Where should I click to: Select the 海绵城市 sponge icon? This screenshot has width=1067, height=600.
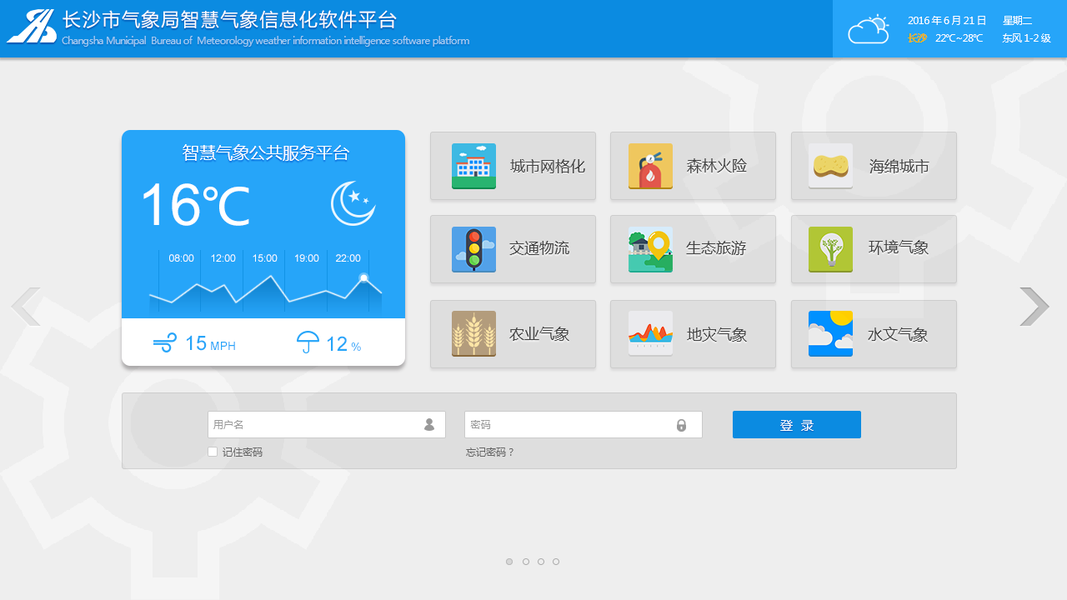tap(830, 166)
